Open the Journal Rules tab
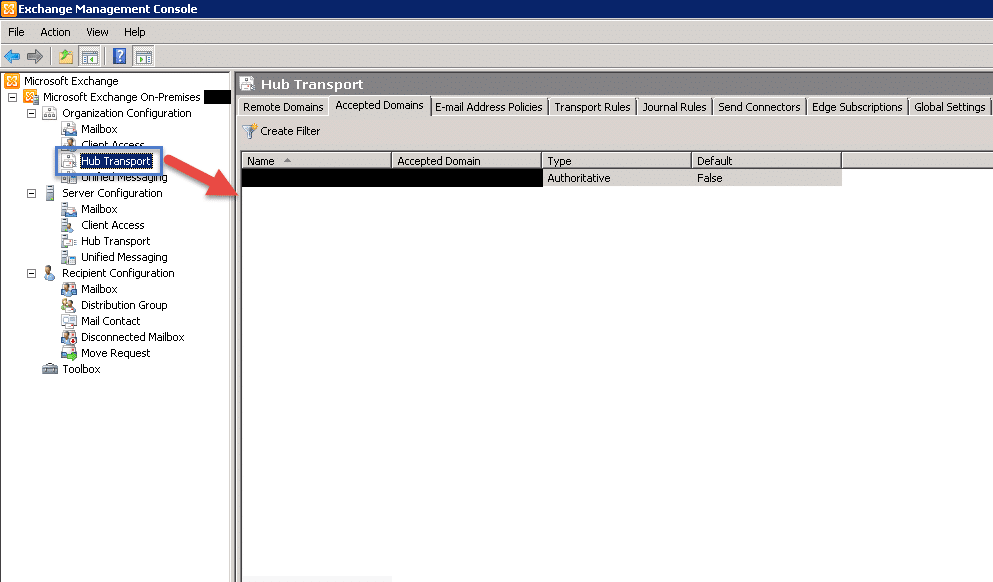Screen dimensions: 993x582 (x=674, y=107)
